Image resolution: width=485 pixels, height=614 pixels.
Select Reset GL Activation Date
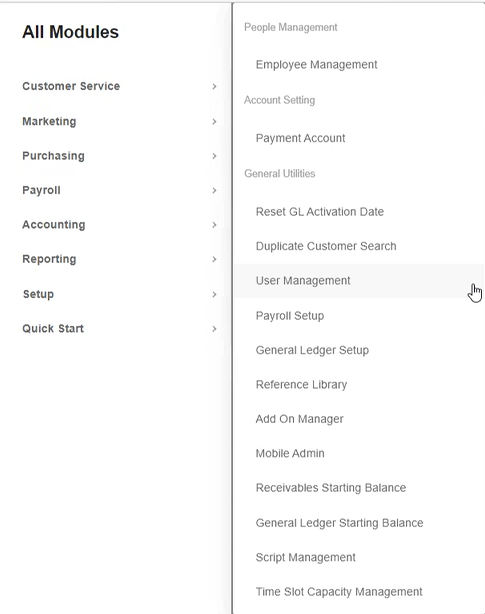coord(319,212)
